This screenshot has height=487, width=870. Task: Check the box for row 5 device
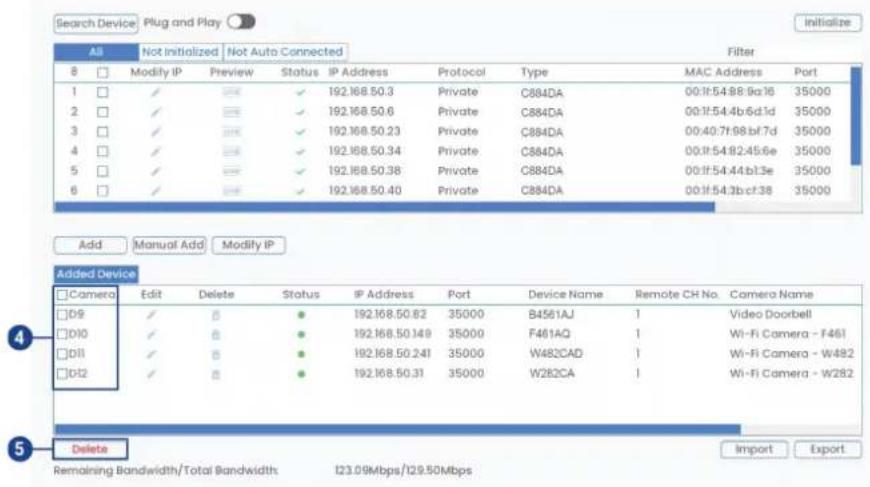click(x=103, y=171)
